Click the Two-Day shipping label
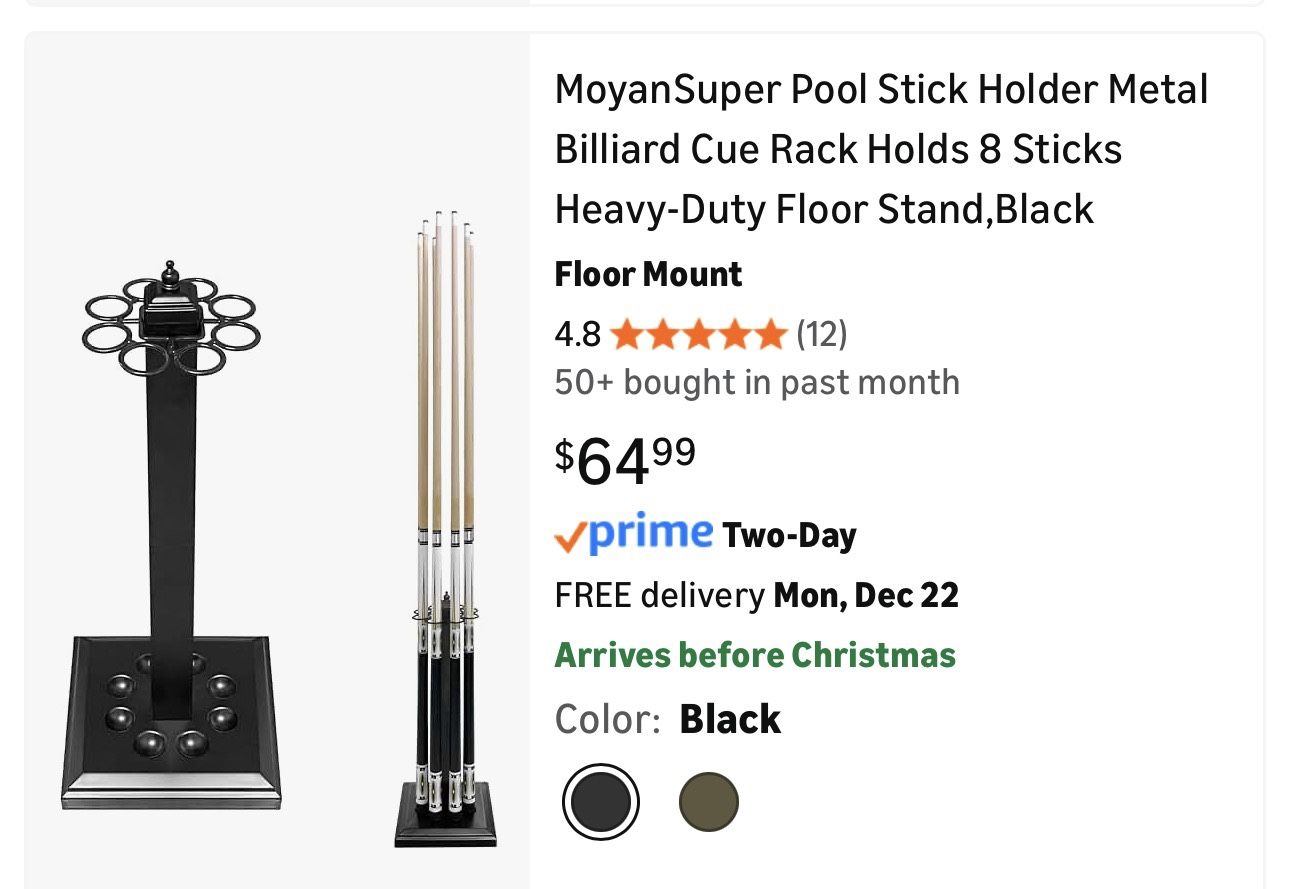Screen dimensions: 1290x889 click(789, 536)
